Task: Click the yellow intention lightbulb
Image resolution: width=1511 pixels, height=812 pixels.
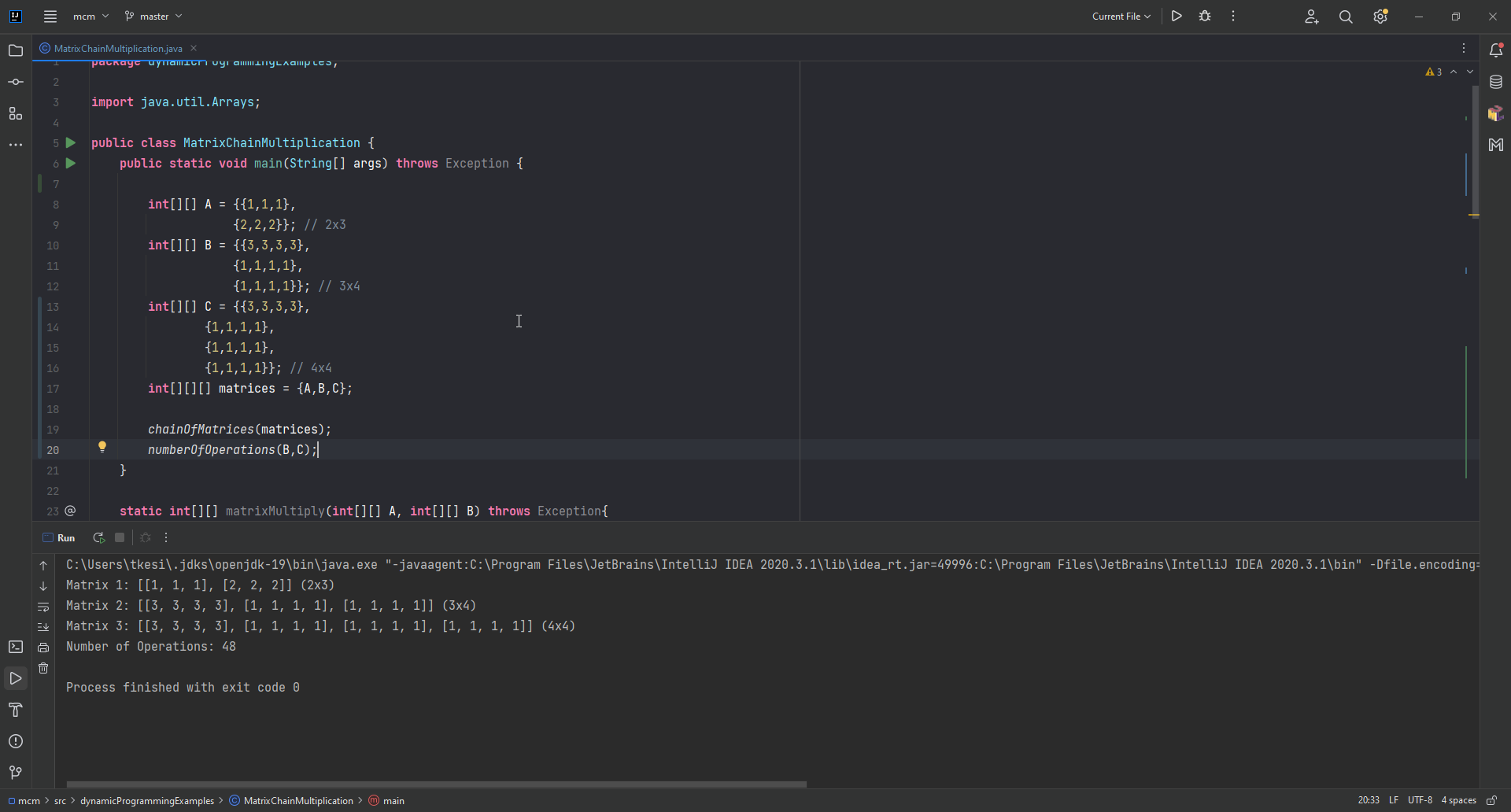Action: click(102, 448)
